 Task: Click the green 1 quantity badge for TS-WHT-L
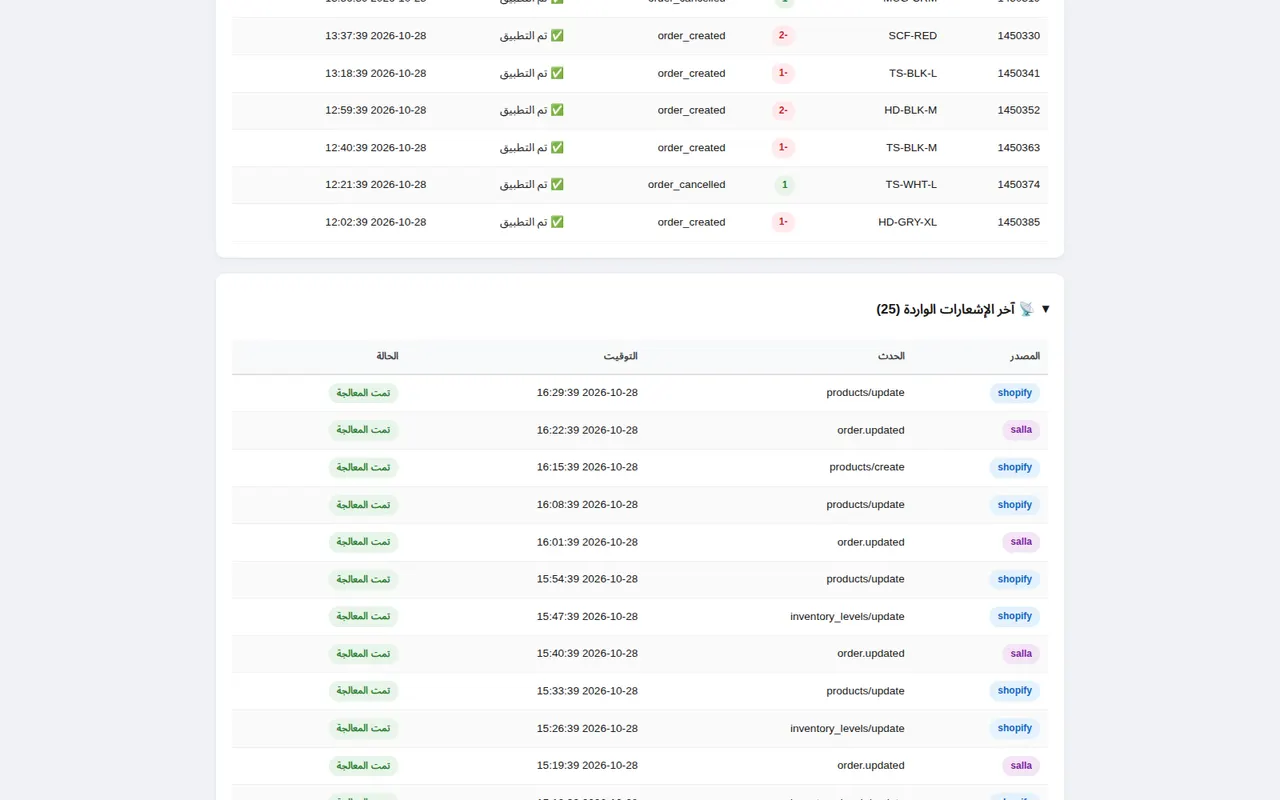tap(785, 184)
